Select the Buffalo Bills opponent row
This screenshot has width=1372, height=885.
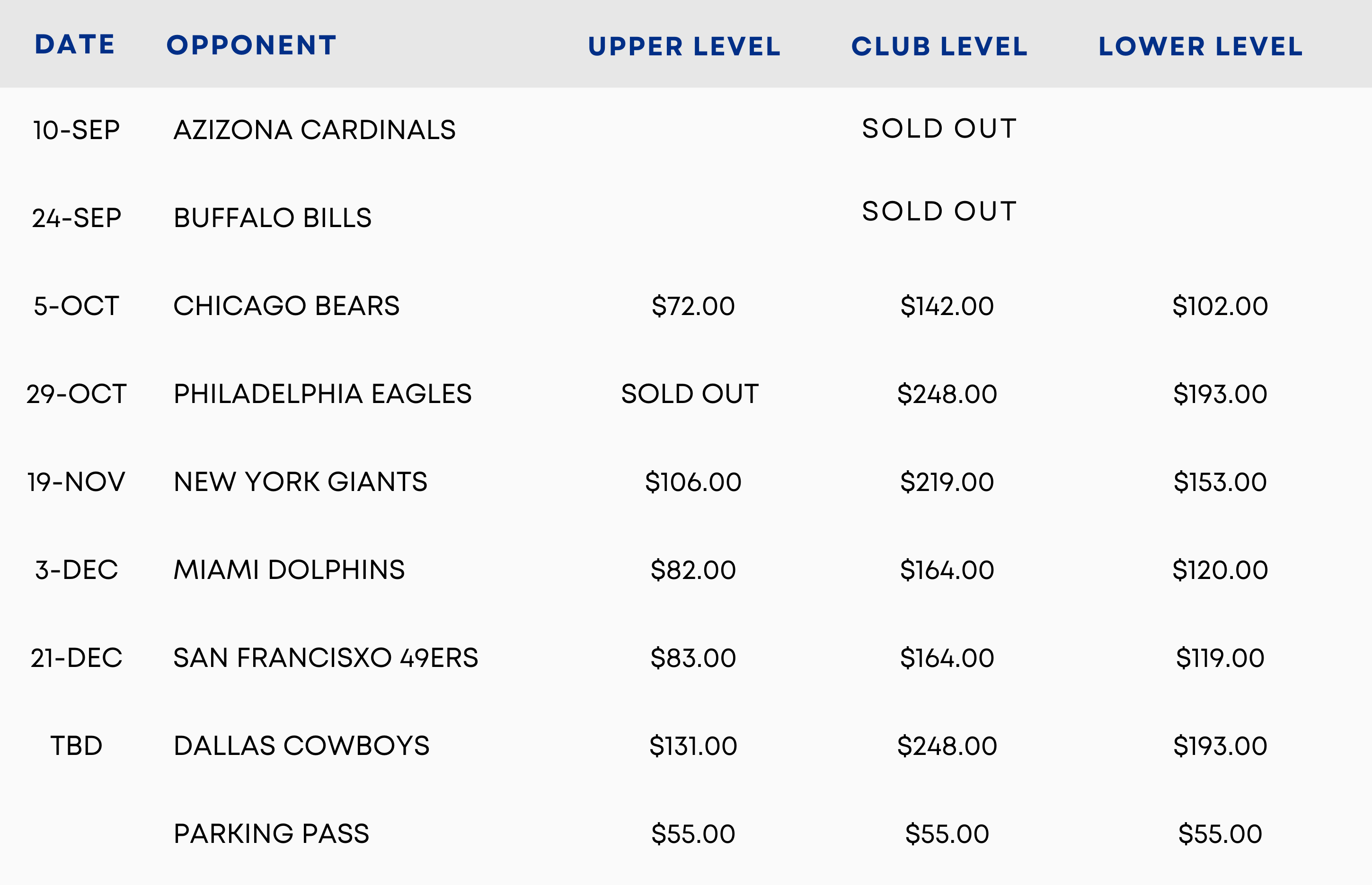pos(273,218)
